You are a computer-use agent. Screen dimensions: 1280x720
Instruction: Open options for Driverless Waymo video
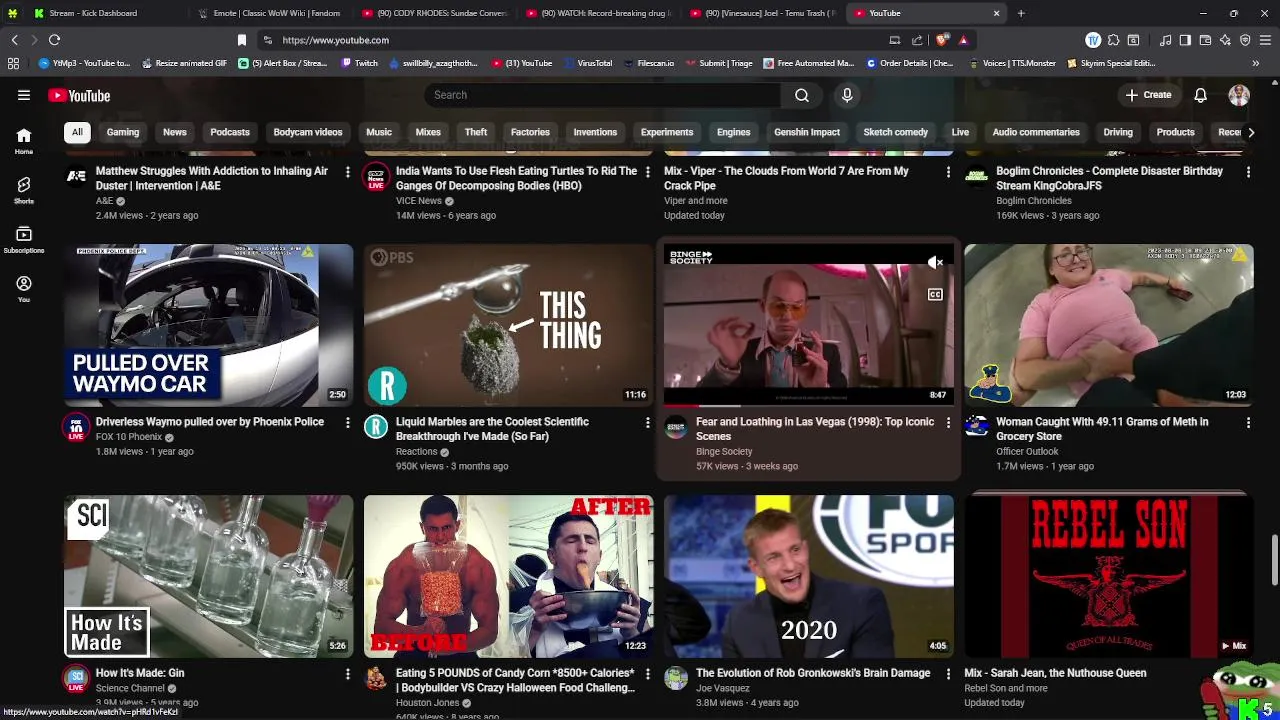coord(348,423)
